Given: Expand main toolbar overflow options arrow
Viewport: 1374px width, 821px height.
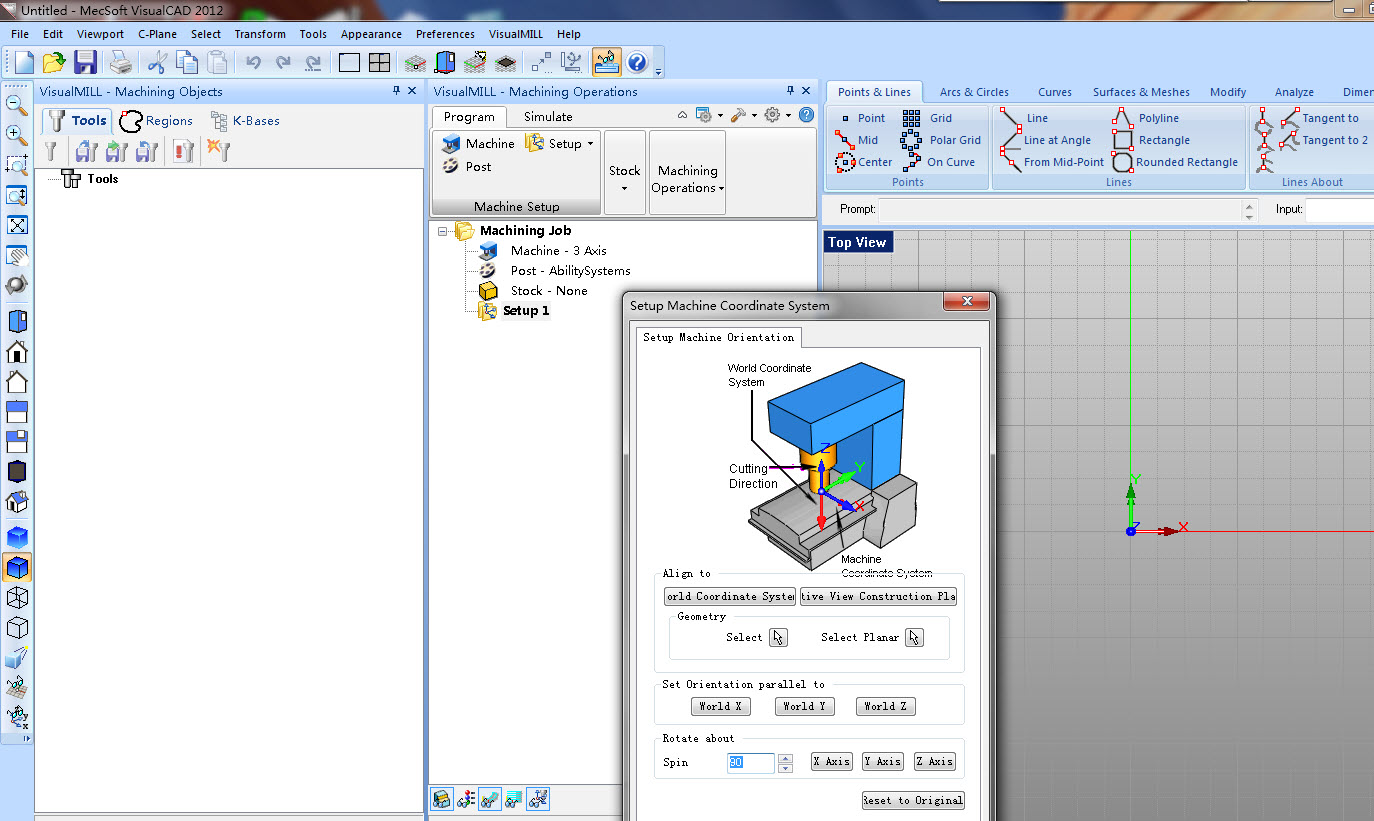Looking at the screenshot, I should tap(658, 71).
